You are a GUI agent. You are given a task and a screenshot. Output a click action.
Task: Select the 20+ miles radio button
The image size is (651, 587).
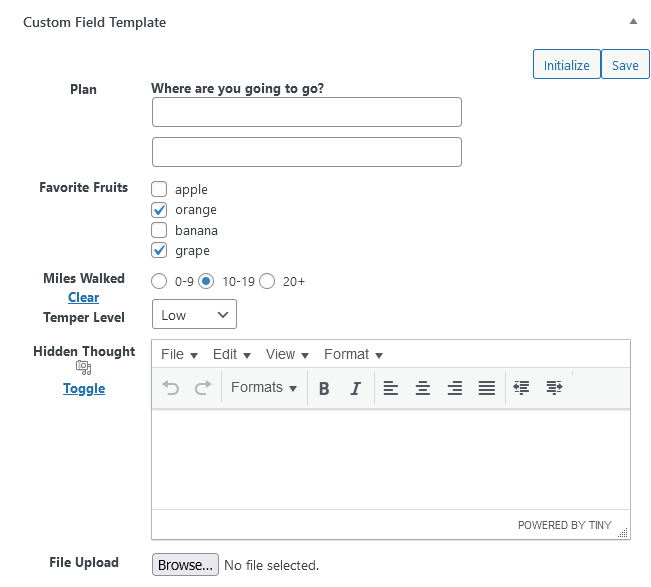[267, 281]
